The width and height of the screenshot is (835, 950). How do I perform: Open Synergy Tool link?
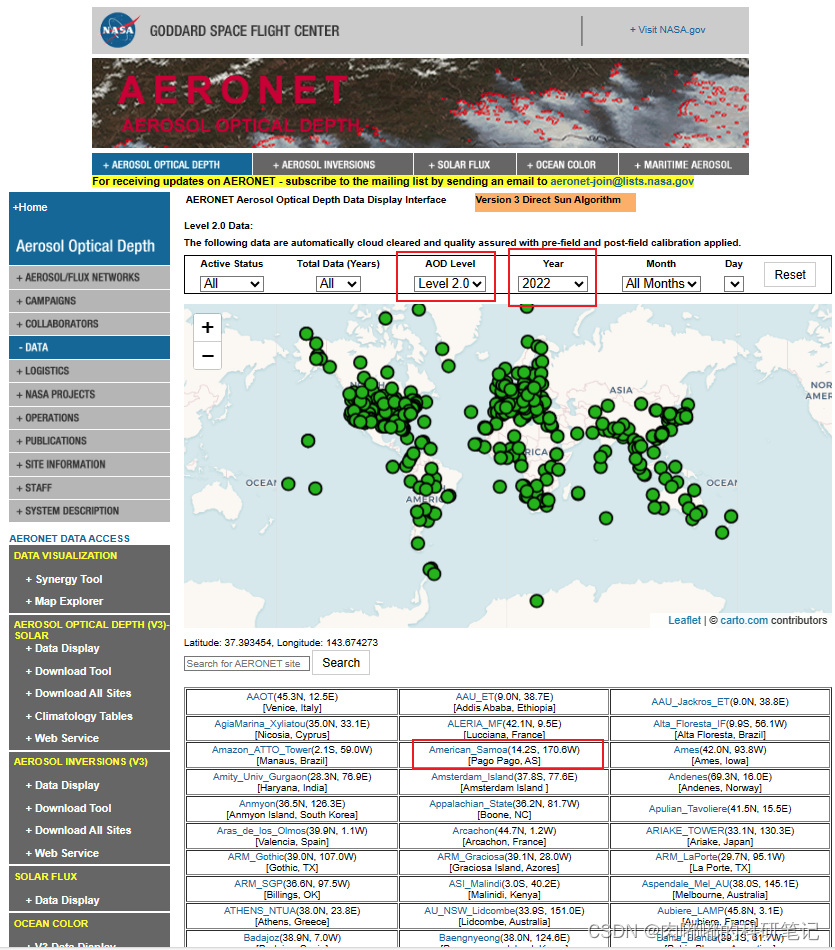(64, 579)
